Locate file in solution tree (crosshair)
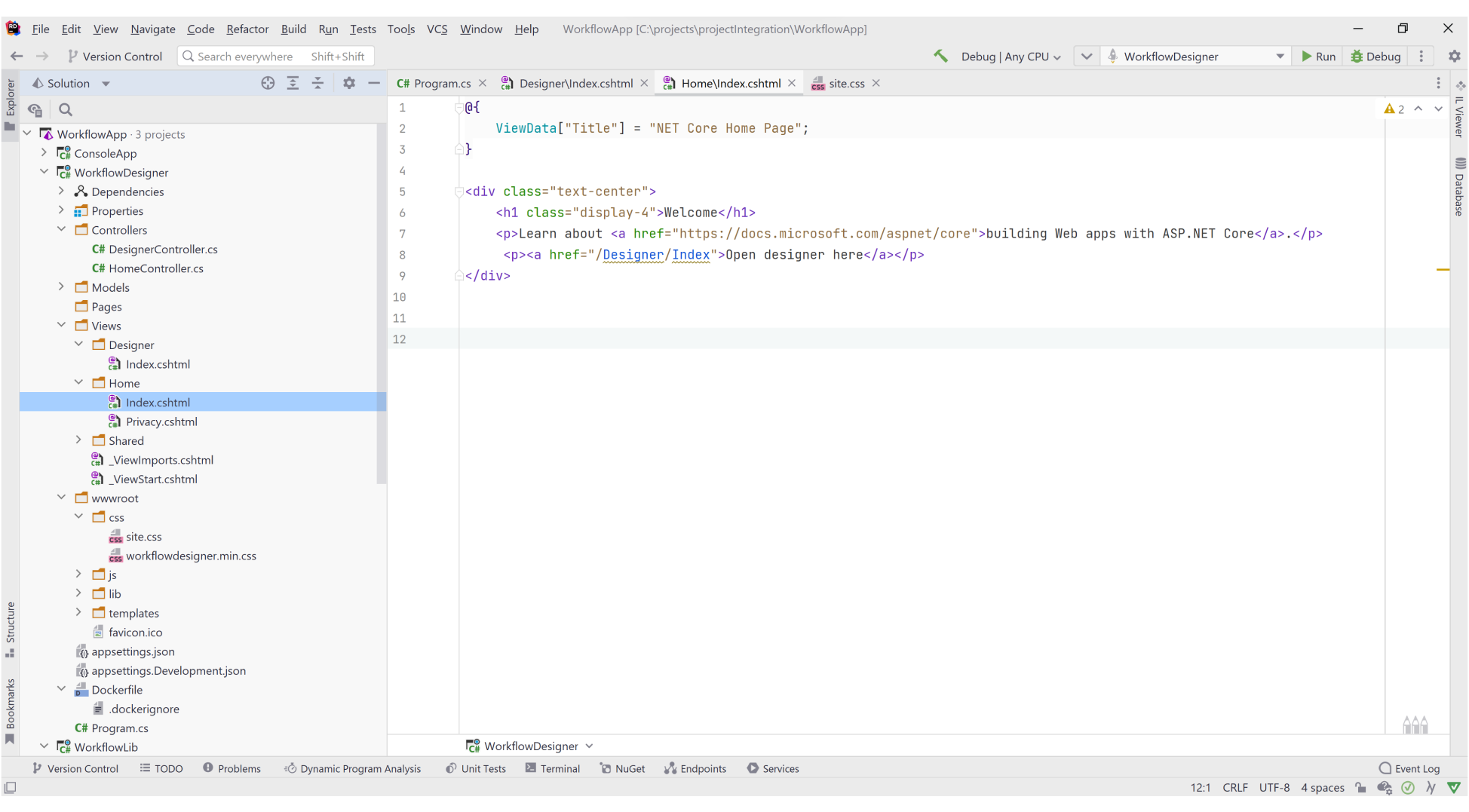 pos(268,84)
